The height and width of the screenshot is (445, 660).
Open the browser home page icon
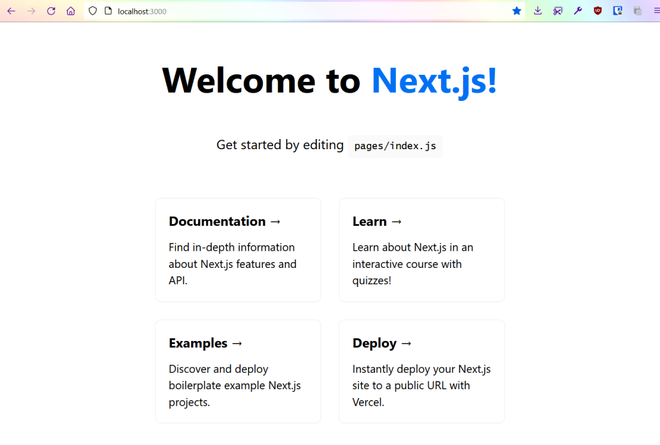pos(71,11)
